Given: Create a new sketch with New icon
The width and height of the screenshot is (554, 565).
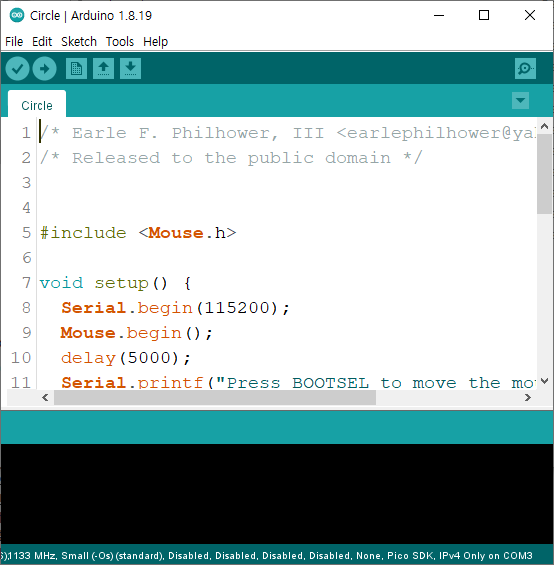Looking at the screenshot, I should pyautogui.click(x=76, y=68).
